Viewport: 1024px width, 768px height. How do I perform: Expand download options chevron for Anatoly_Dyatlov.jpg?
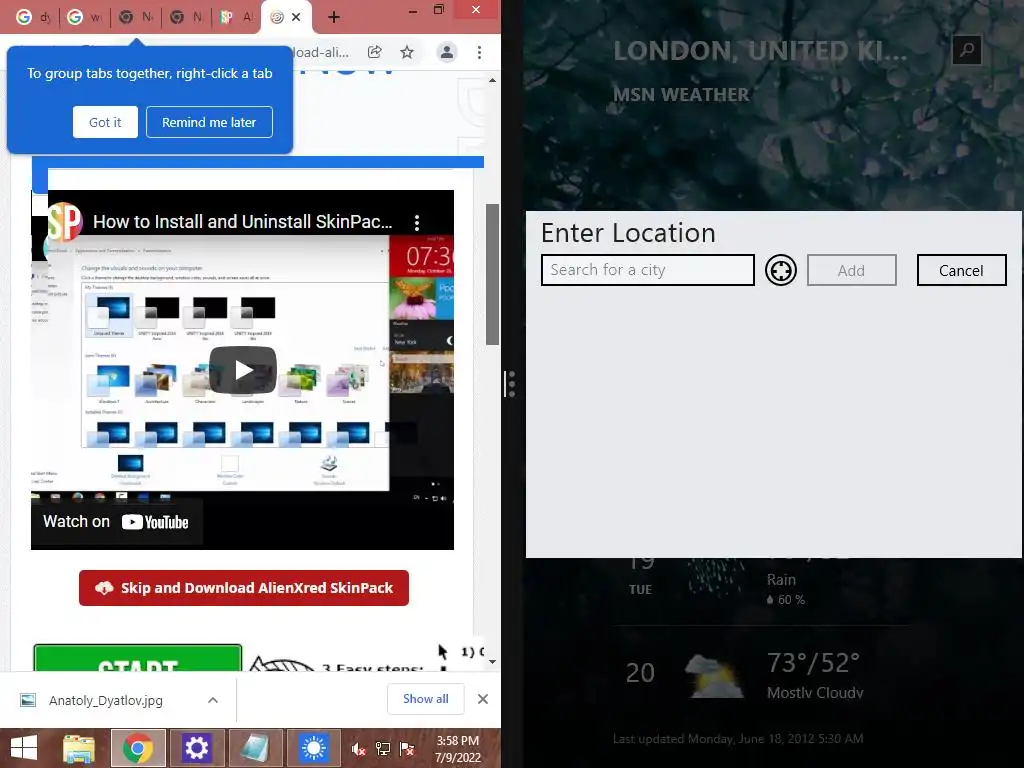click(213, 700)
